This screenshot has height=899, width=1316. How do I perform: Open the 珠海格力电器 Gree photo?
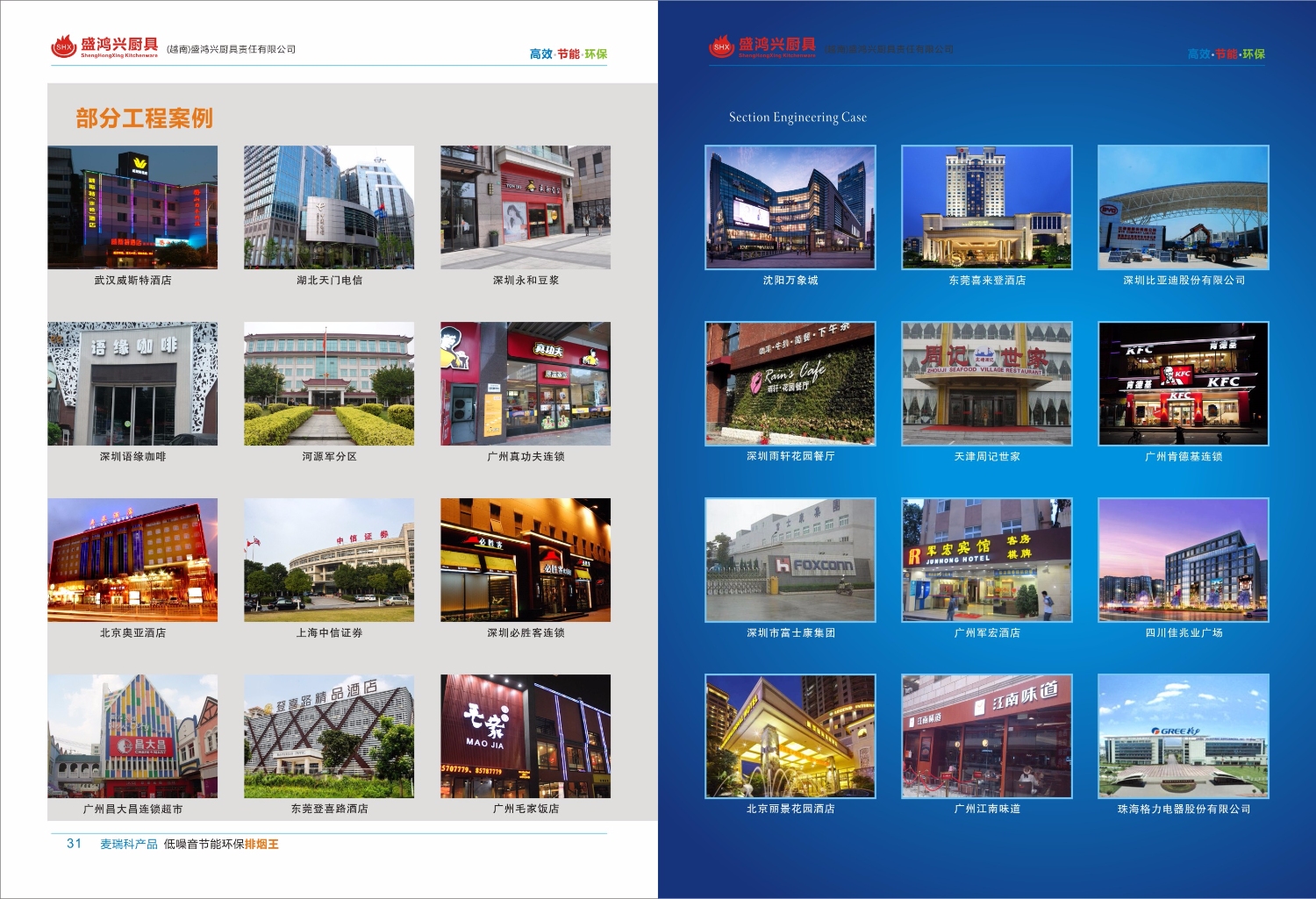1184,736
